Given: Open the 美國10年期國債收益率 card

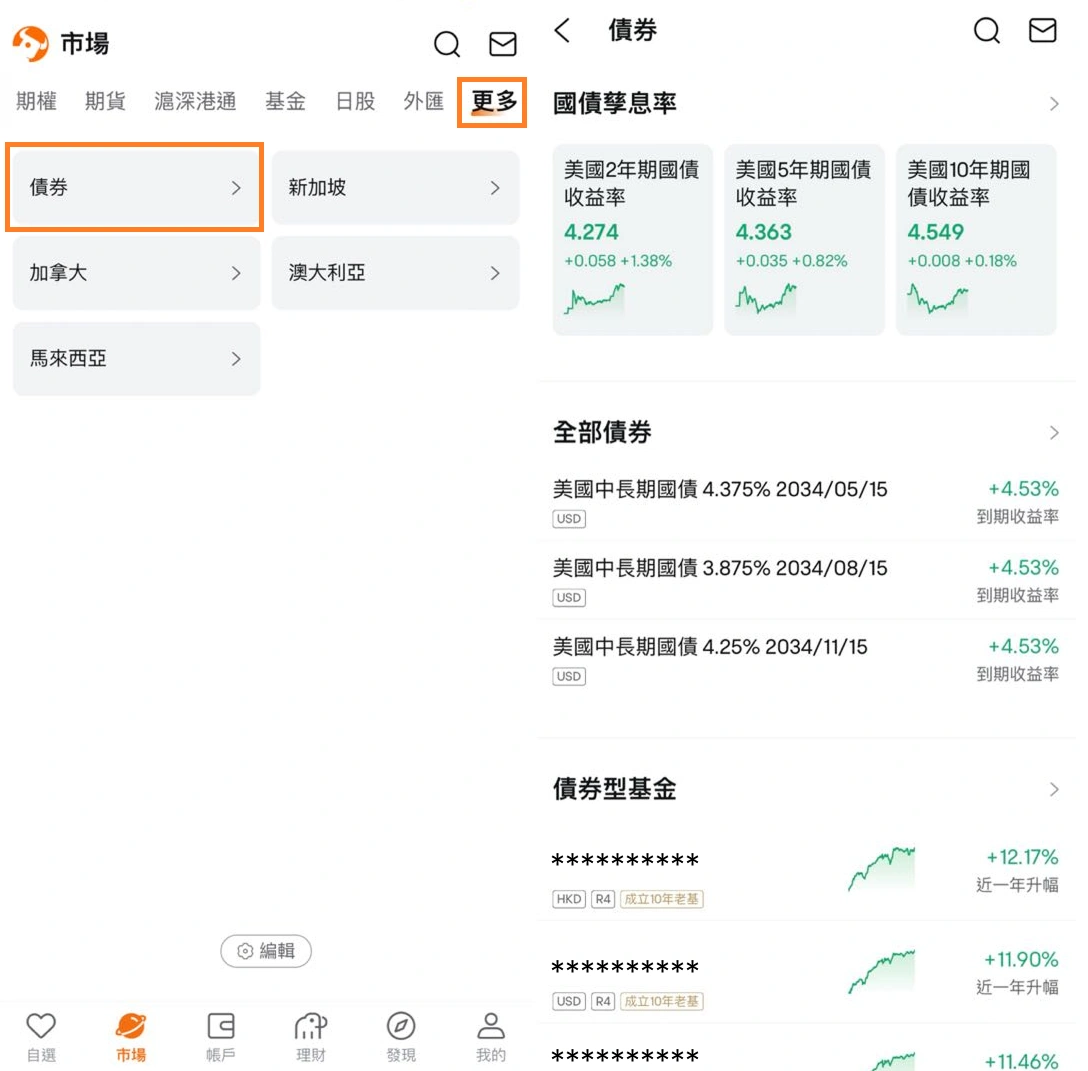Looking at the screenshot, I should point(976,240).
